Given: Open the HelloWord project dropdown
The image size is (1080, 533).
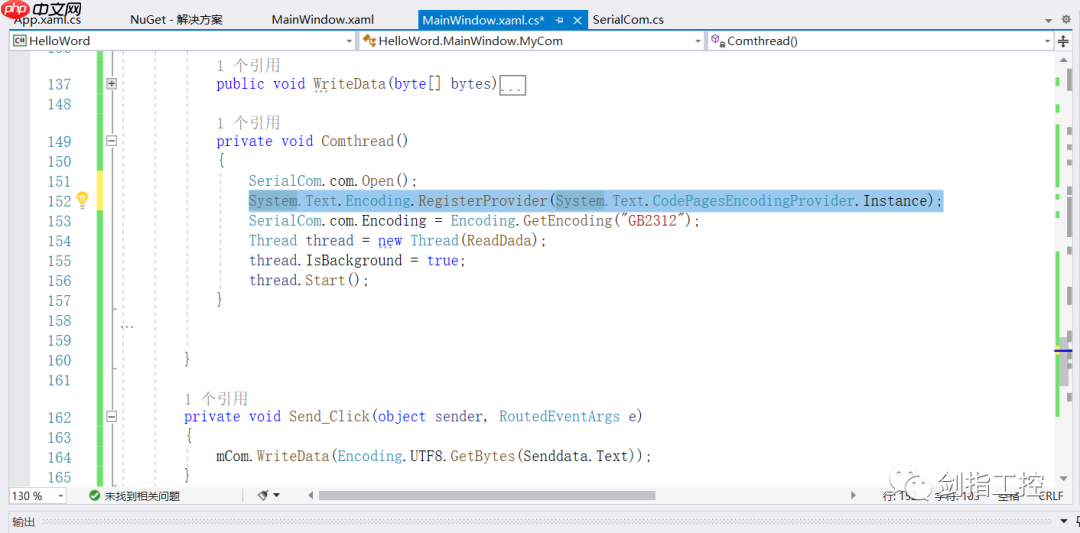Looking at the screenshot, I should click(x=349, y=41).
